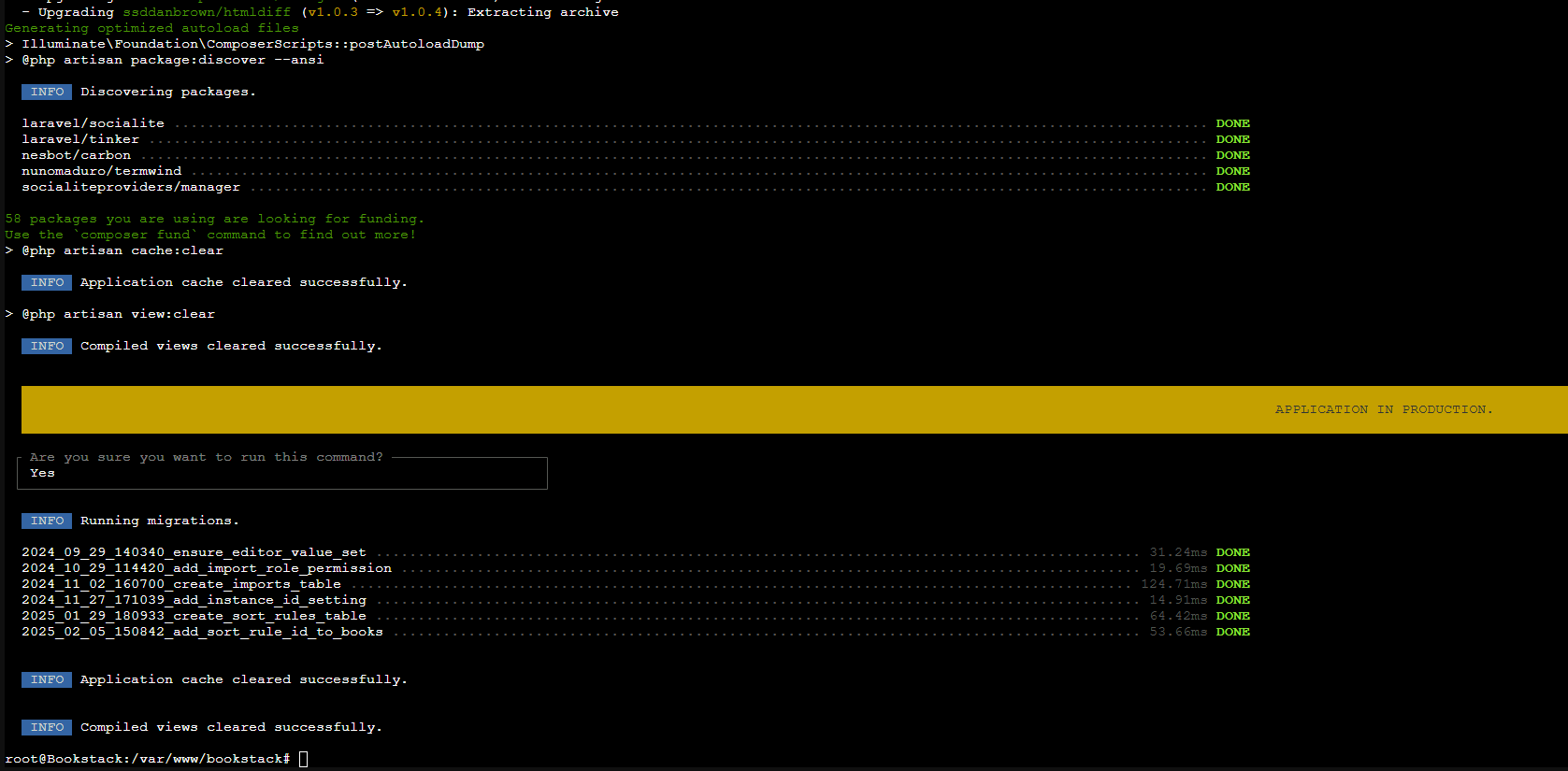Click the socialiteproviders/manager package name

coord(131,187)
